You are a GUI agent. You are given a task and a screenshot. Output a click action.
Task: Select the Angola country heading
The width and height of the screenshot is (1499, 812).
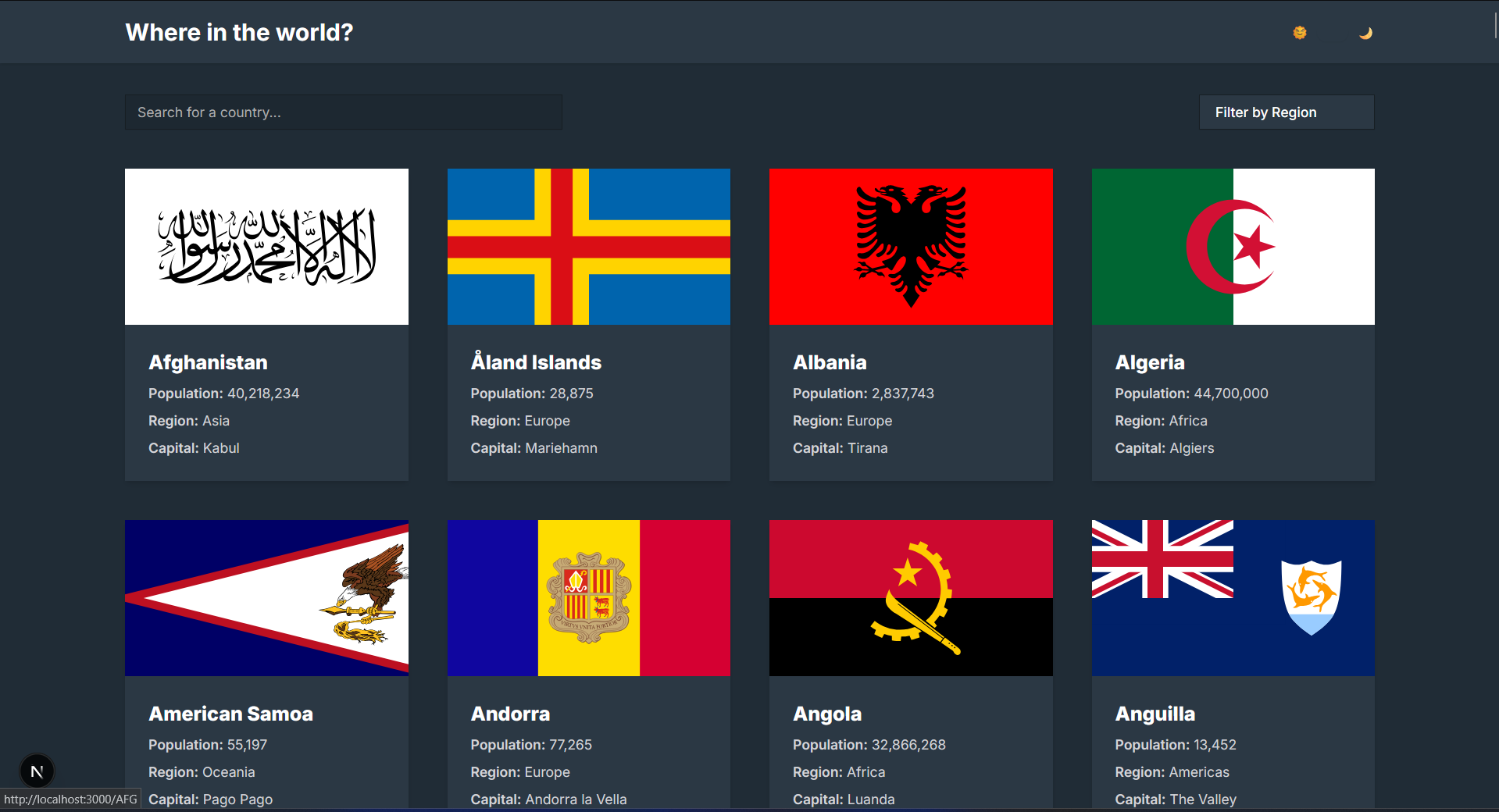tap(827, 714)
